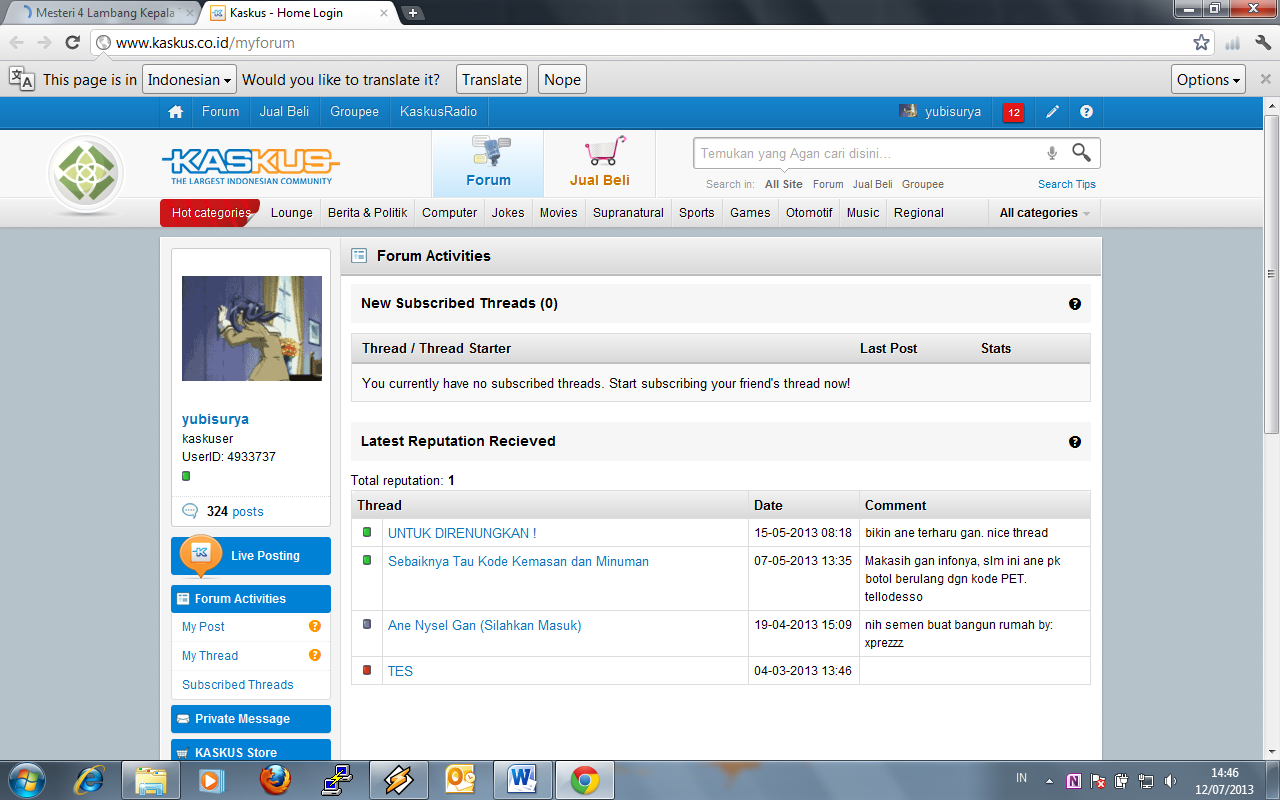Screen dimensions: 1280x800
Task: Open thread Ane Nysel Gan (Silahkan Masuk)
Action: point(485,625)
